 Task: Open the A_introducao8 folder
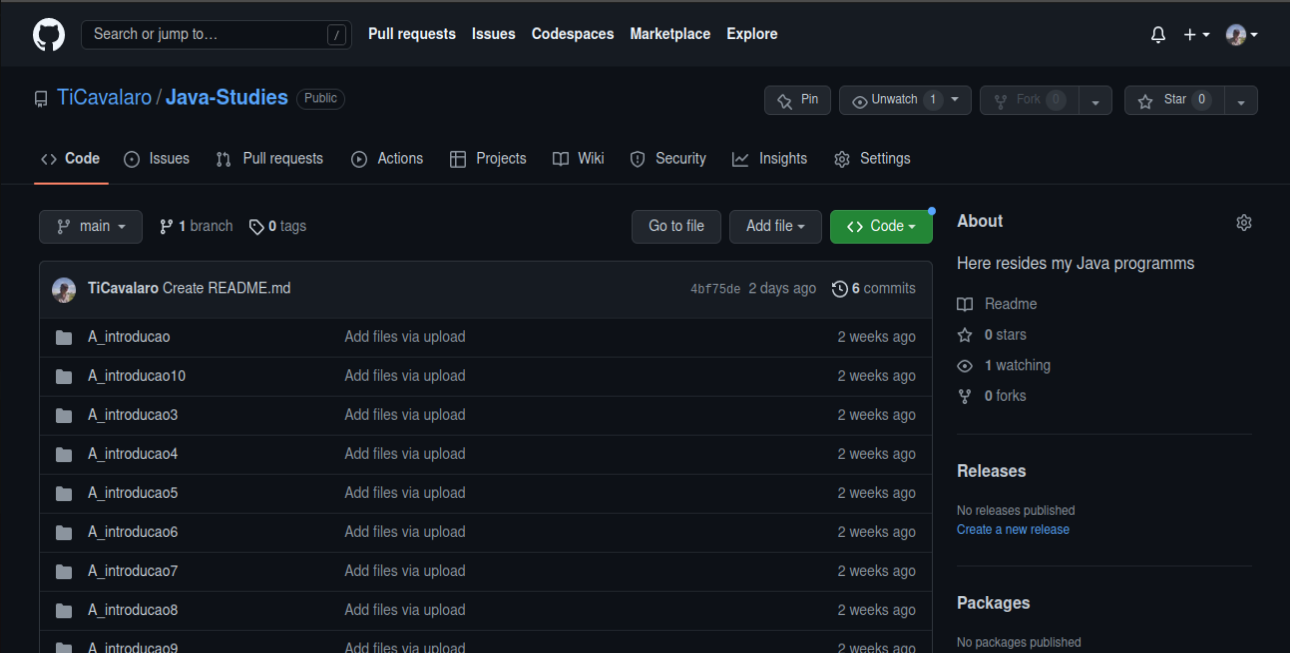[x=133, y=610]
